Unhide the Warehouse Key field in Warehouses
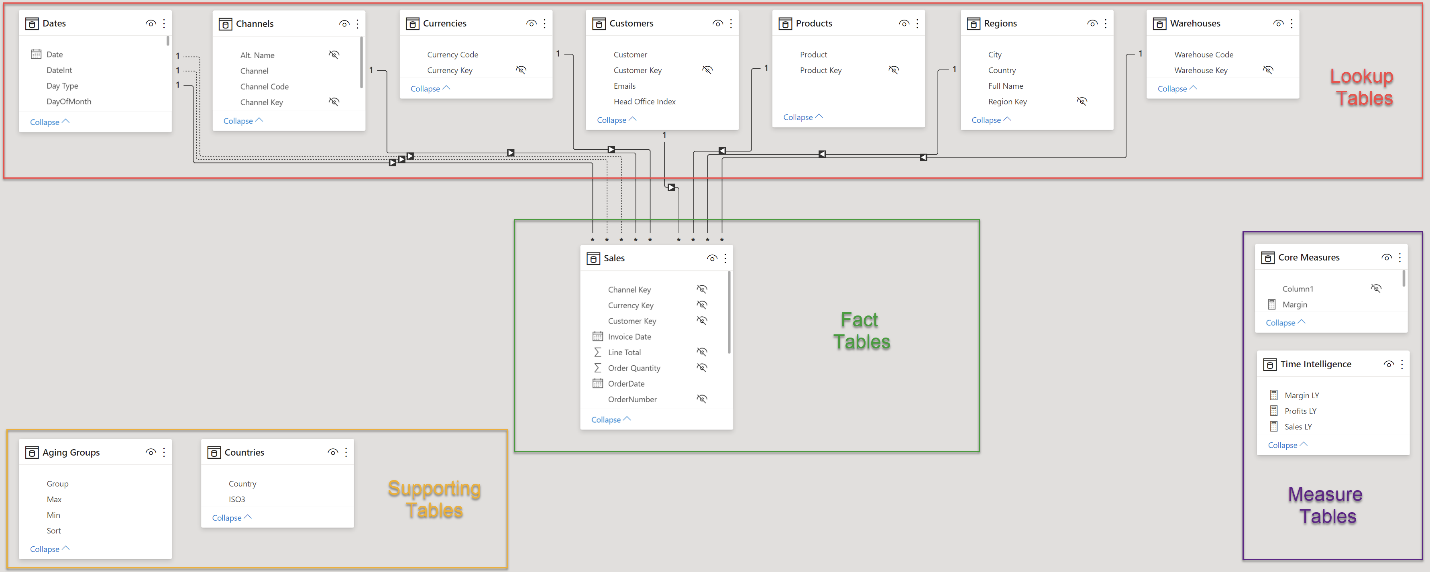 click(x=1268, y=70)
